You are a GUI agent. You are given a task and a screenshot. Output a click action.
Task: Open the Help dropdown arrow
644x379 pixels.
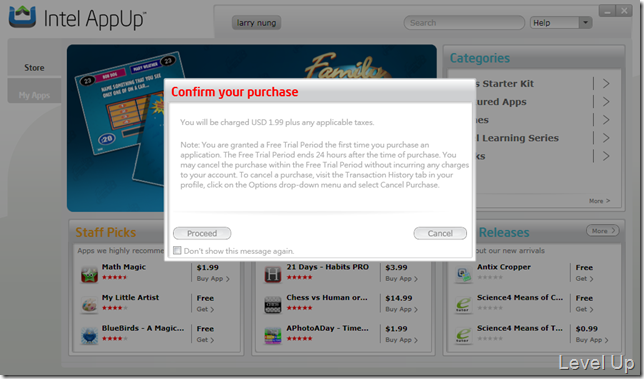(585, 23)
